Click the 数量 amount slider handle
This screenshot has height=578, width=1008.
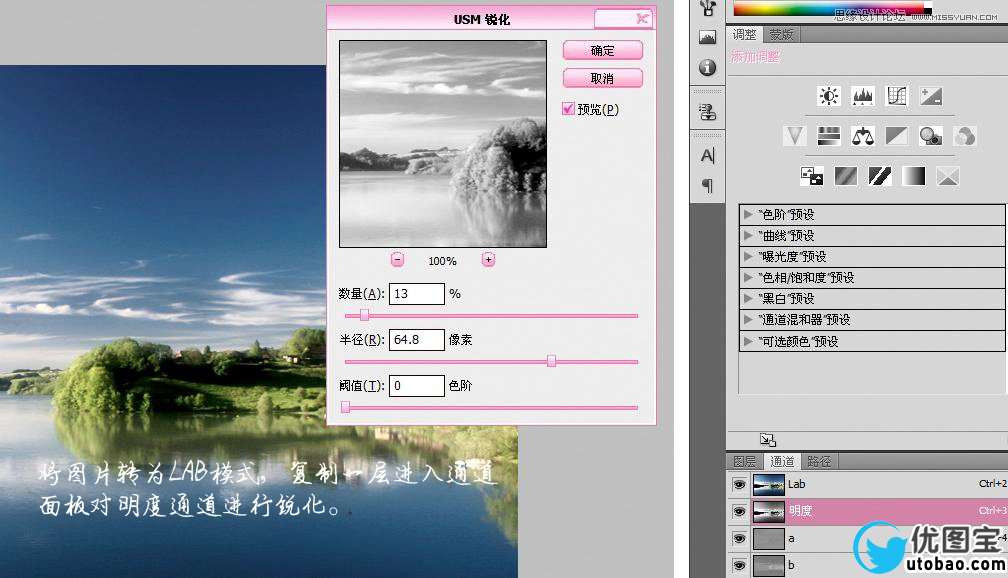(x=364, y=315)
